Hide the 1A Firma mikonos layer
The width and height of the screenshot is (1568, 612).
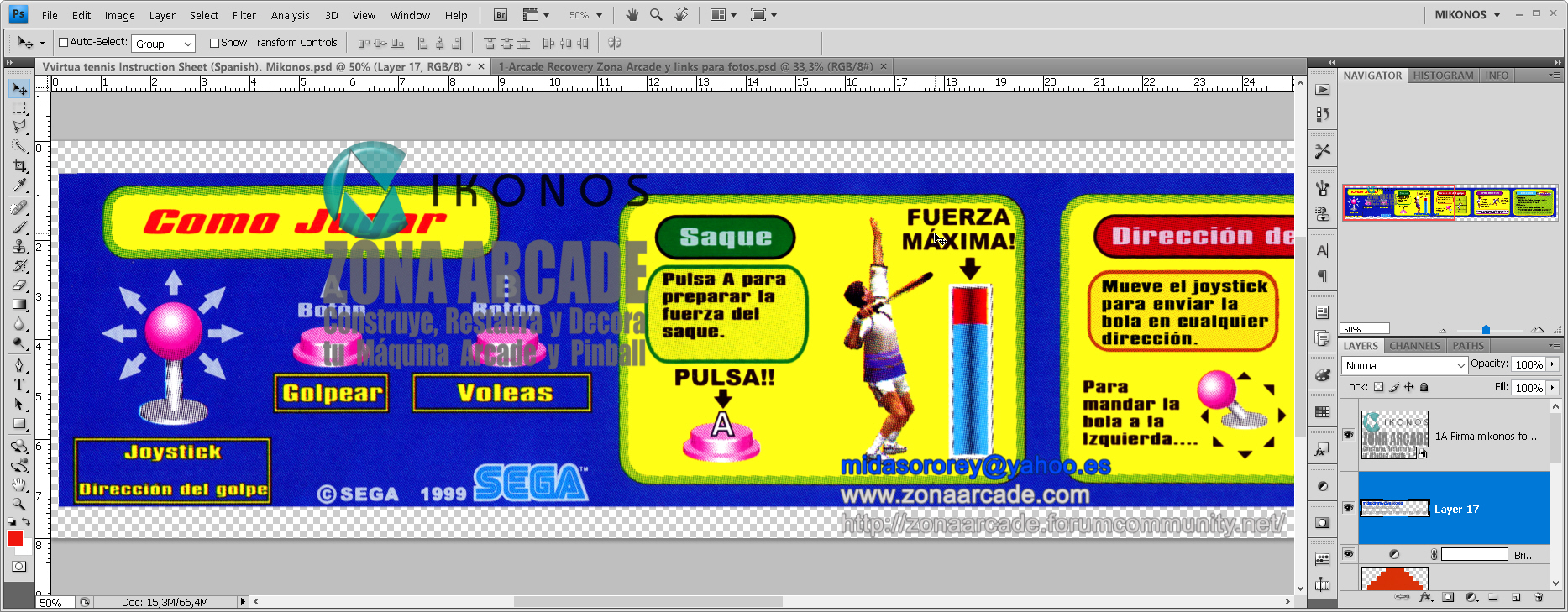click(x=1348, y=435)
